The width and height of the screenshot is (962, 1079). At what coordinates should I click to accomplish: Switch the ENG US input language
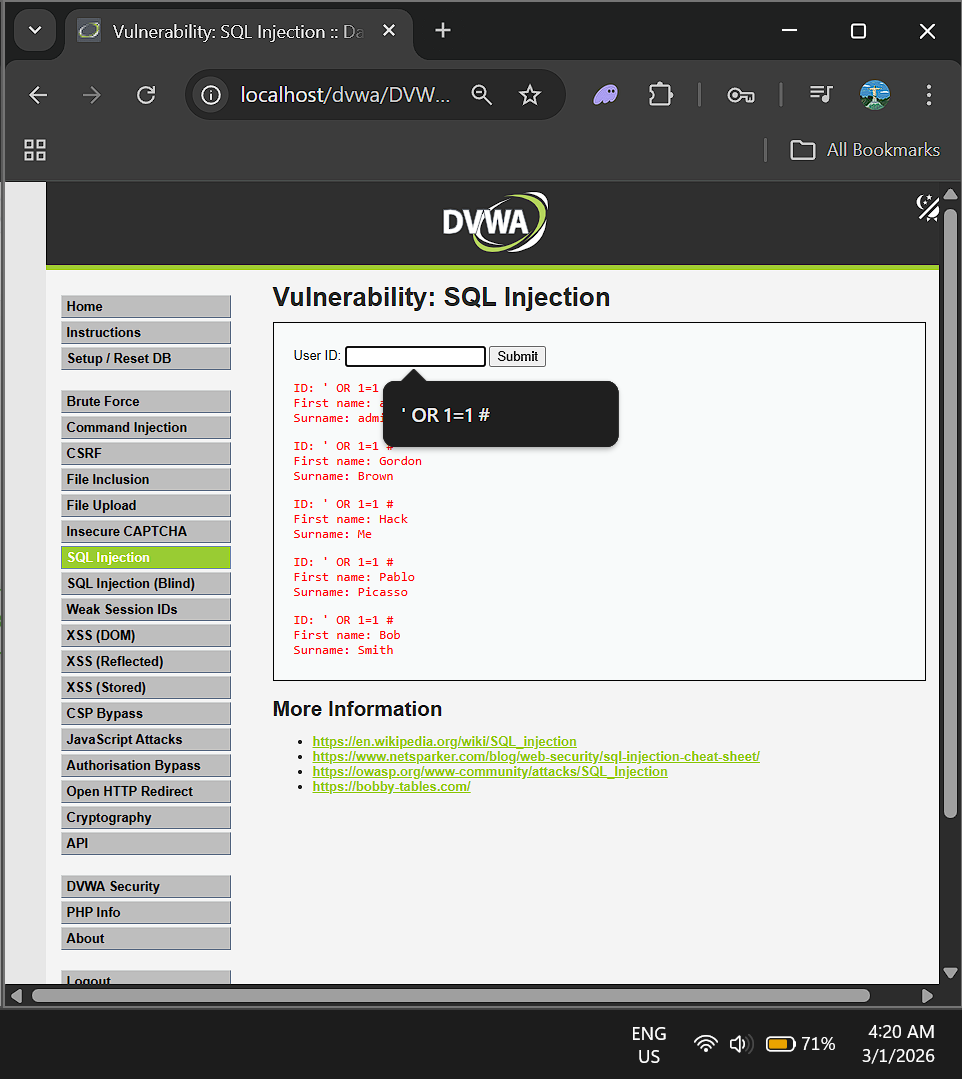tap(649, 1045)
